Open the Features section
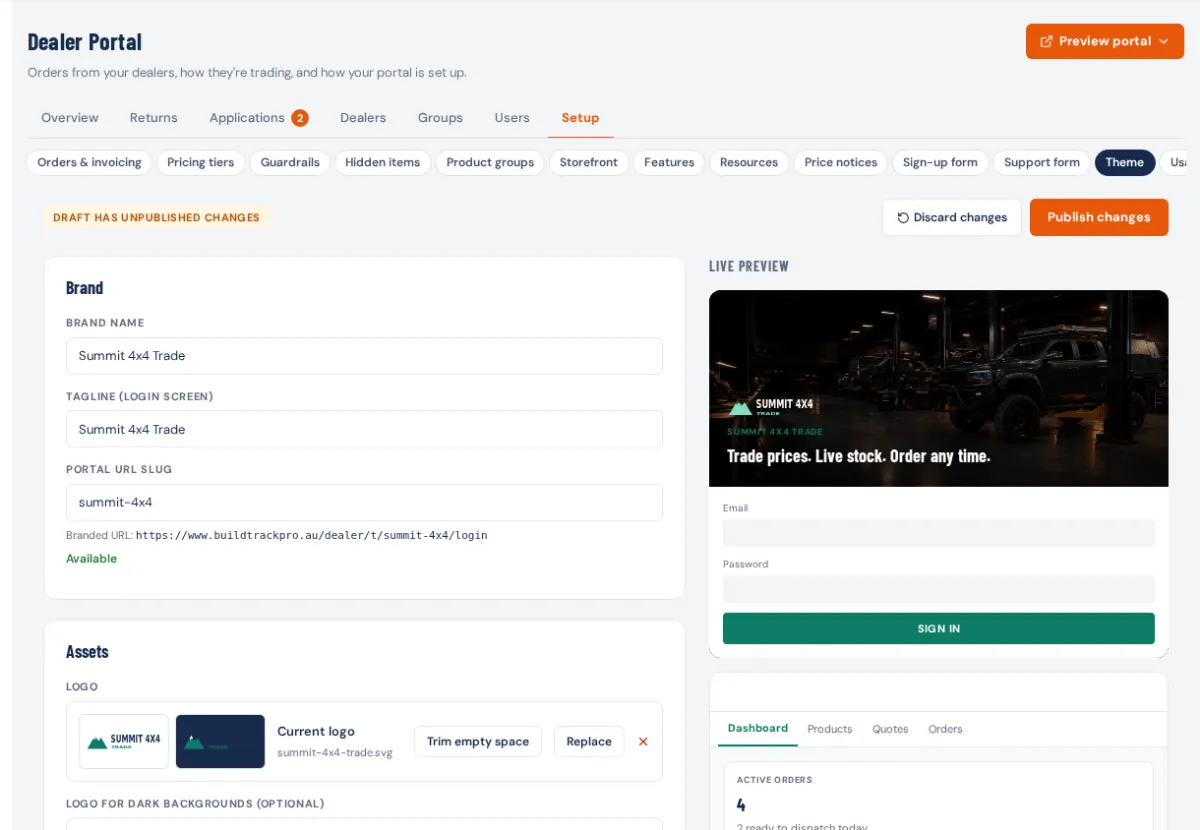 point(669,162)
